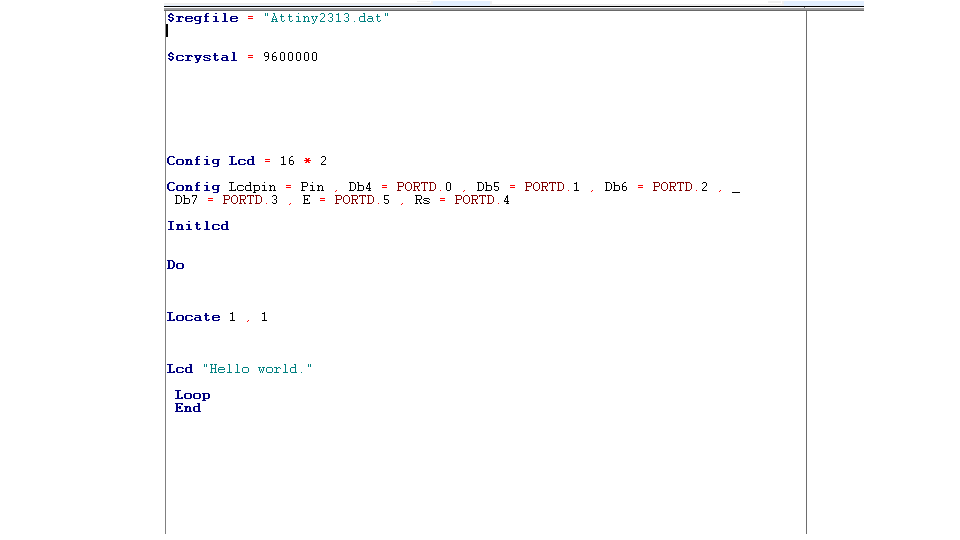
Task: Click PORTD.1 after Db5
Action: [x=552, y=187]
